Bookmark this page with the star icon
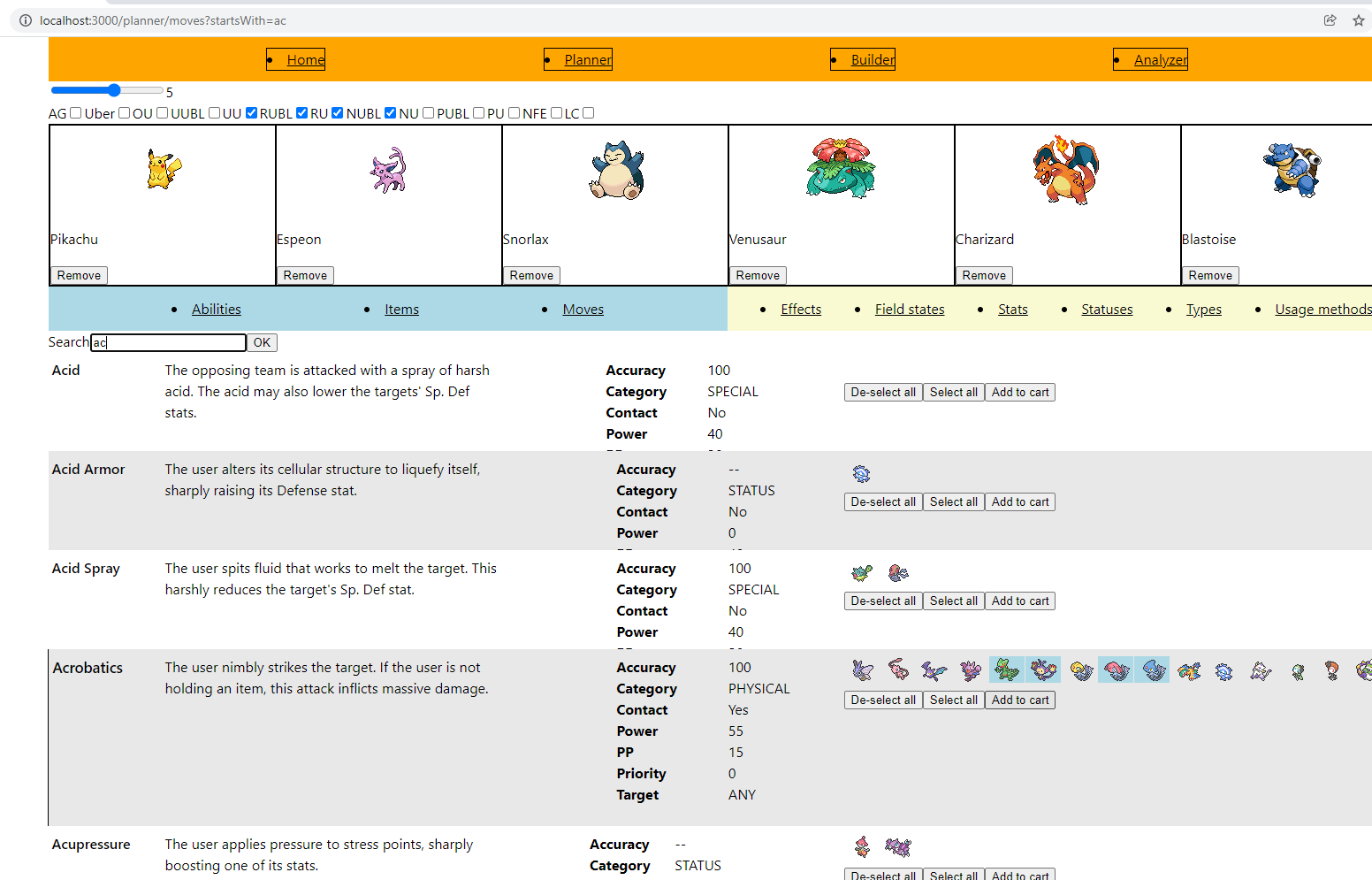This screenshot has width=1372, height=880. click(x=1359, y=20)
